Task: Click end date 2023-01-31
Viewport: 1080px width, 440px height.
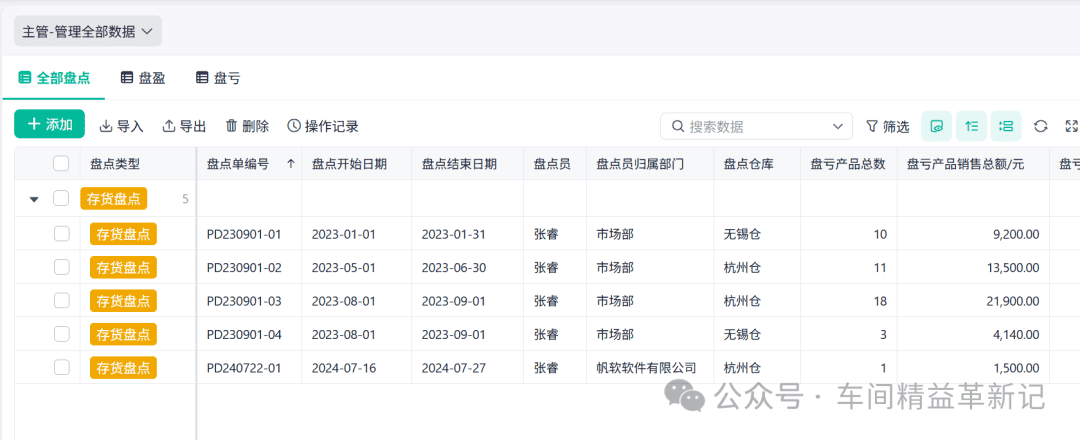Action: pos(454,234)
